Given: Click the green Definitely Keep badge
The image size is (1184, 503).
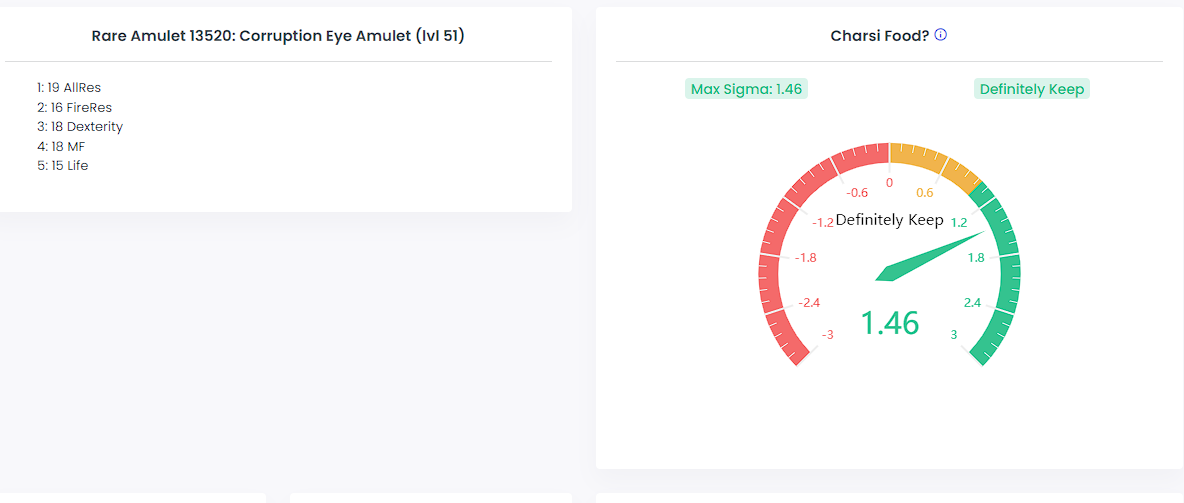Looking at the screenshot, I should click(1031, 89).
